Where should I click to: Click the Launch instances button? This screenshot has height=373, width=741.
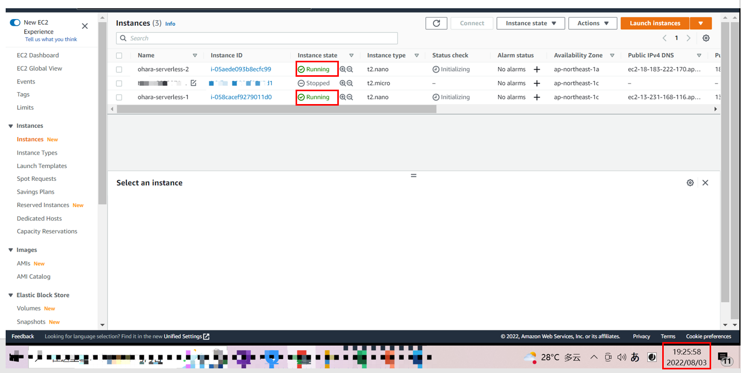655,23
